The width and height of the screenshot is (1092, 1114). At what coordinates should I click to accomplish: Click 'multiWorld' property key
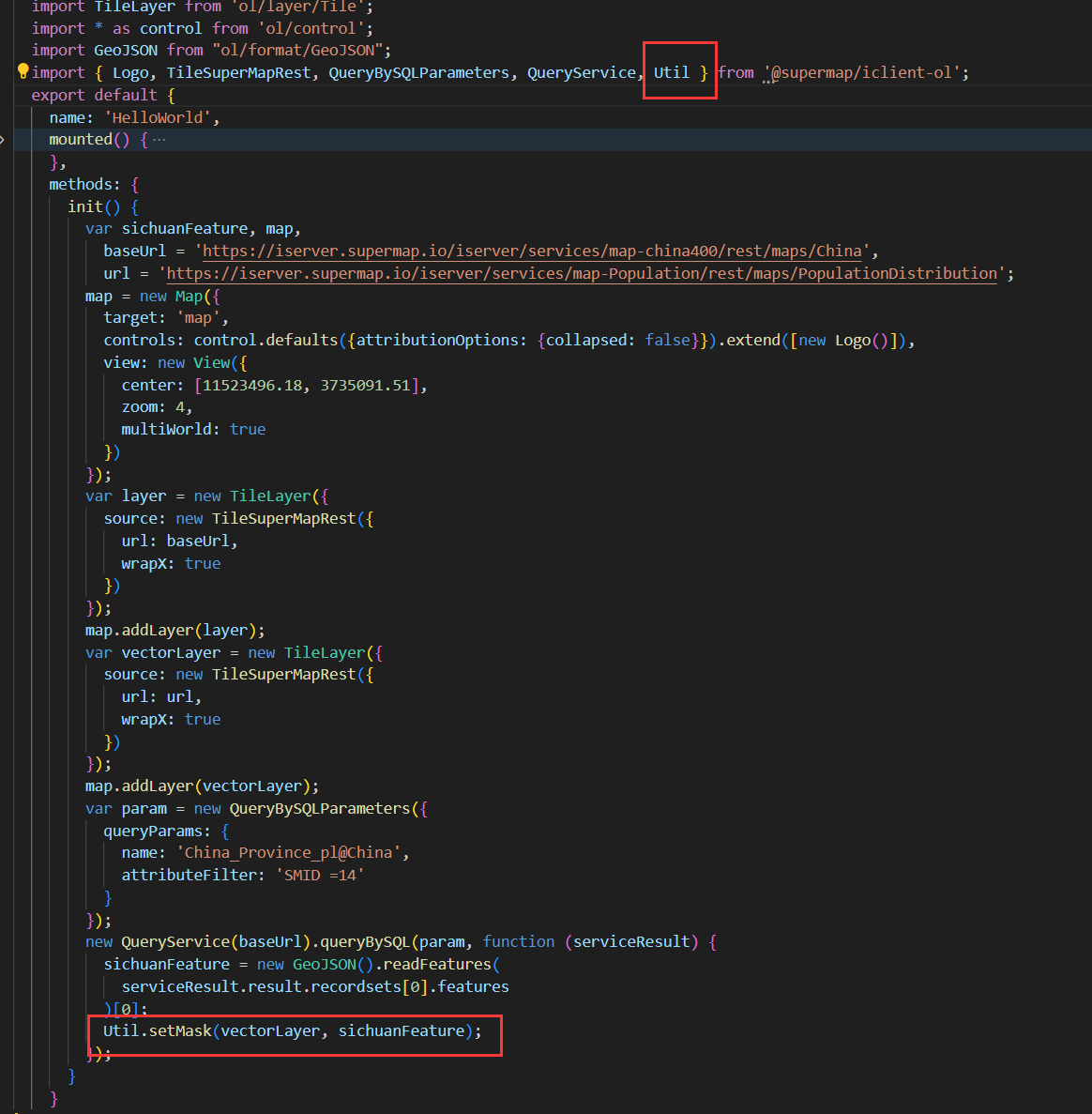(x=166, y=429)
